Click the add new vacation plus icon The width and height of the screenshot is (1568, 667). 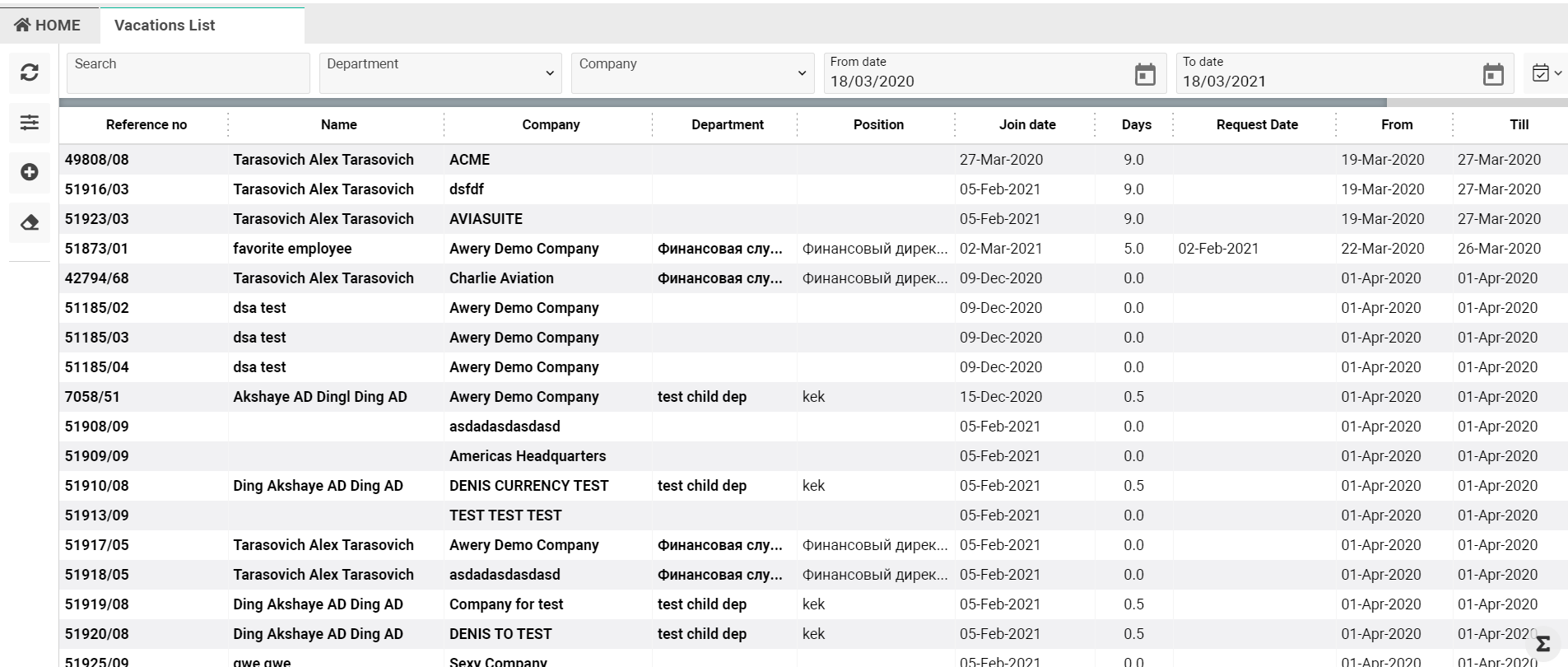[30, 172]
